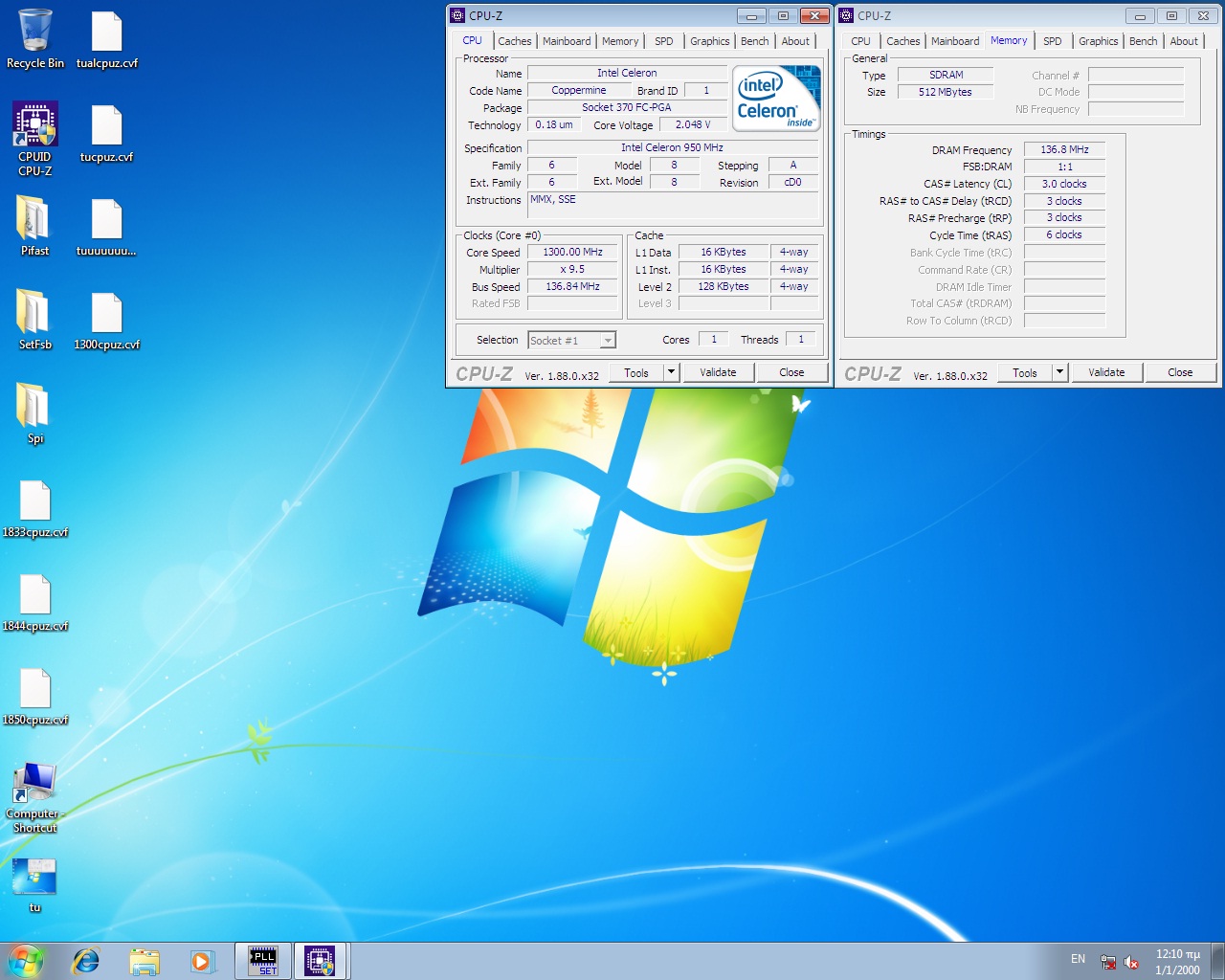Switch to the PLL SET taskbar app
This screenshot has width=1225, height=980.
(262, 961)
